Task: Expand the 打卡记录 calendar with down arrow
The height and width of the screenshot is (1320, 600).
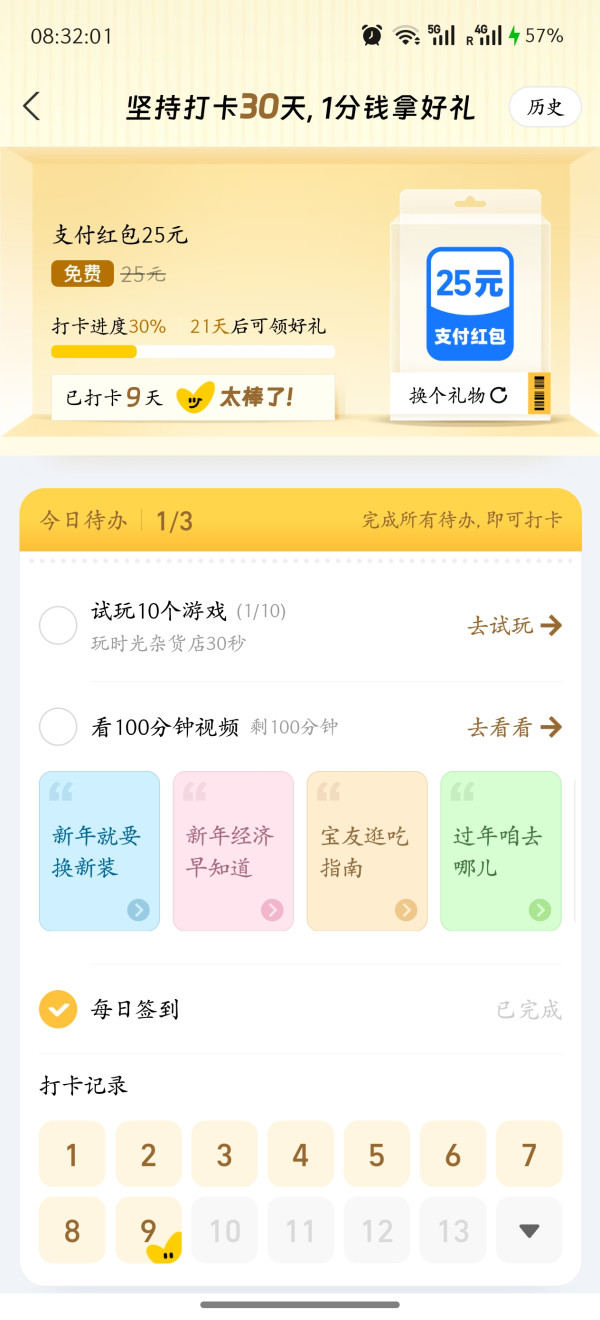Action: 529,1230
